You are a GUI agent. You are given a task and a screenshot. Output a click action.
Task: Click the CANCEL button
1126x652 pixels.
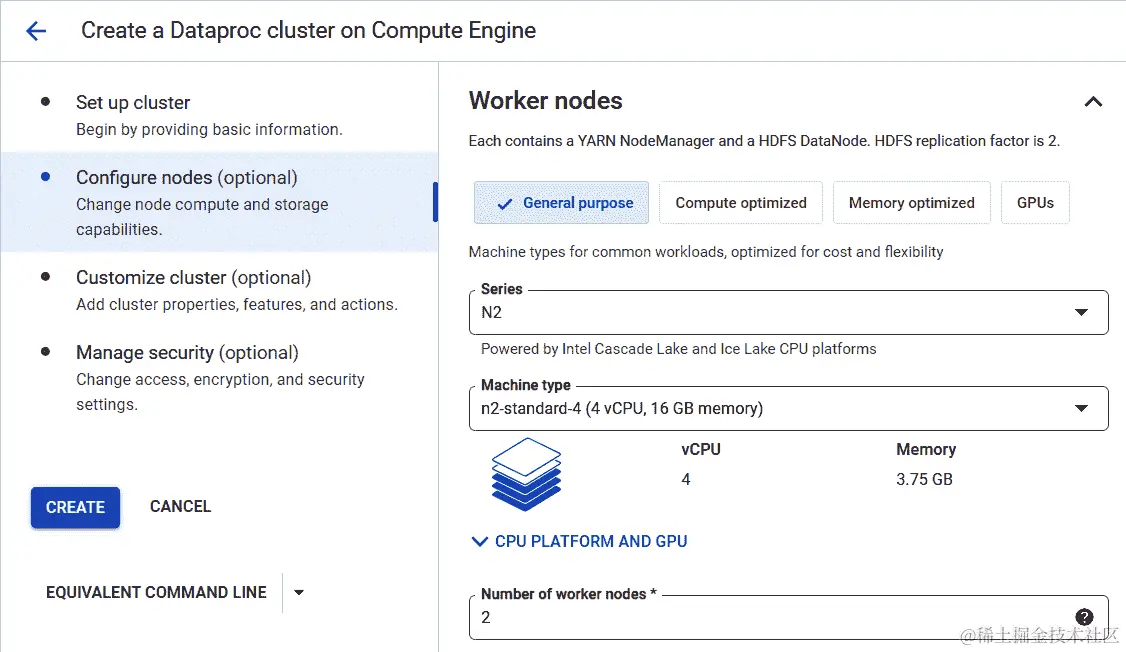click(x=180, y=506)
